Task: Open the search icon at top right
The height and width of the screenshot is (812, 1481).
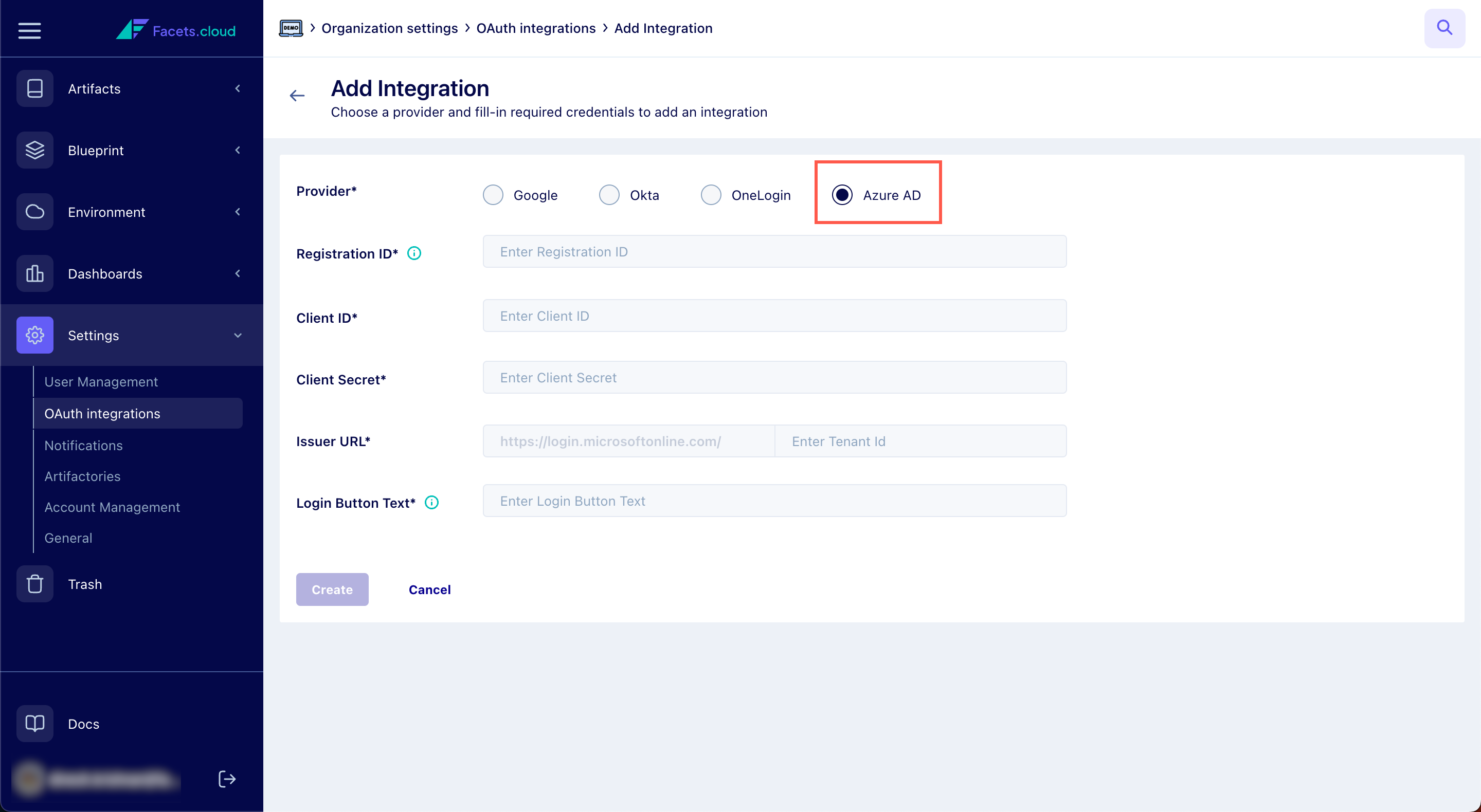Action: point(1443,28)
